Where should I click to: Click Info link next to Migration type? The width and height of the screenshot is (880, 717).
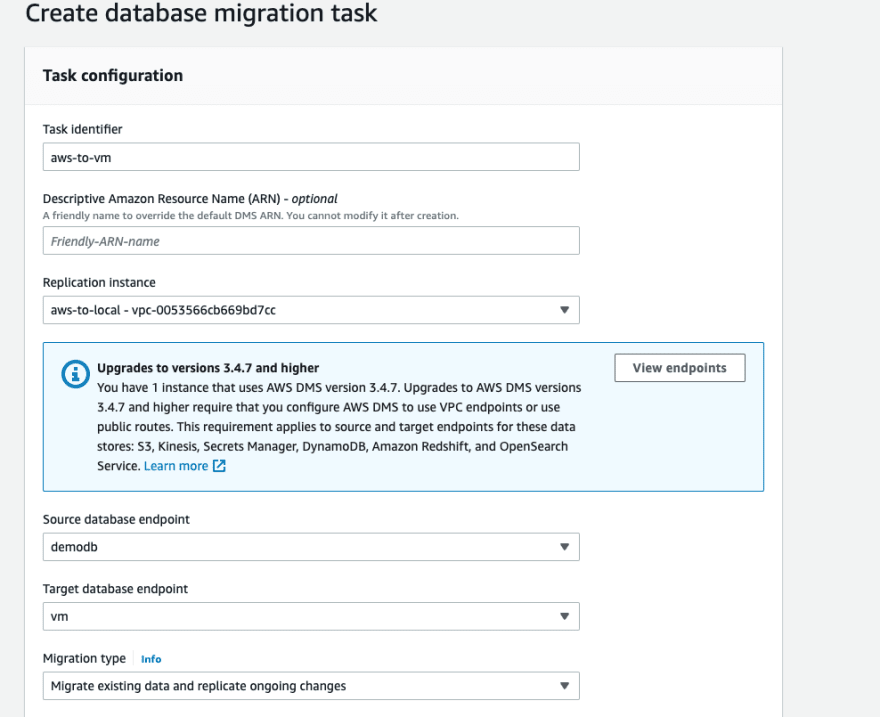point(151,659)
